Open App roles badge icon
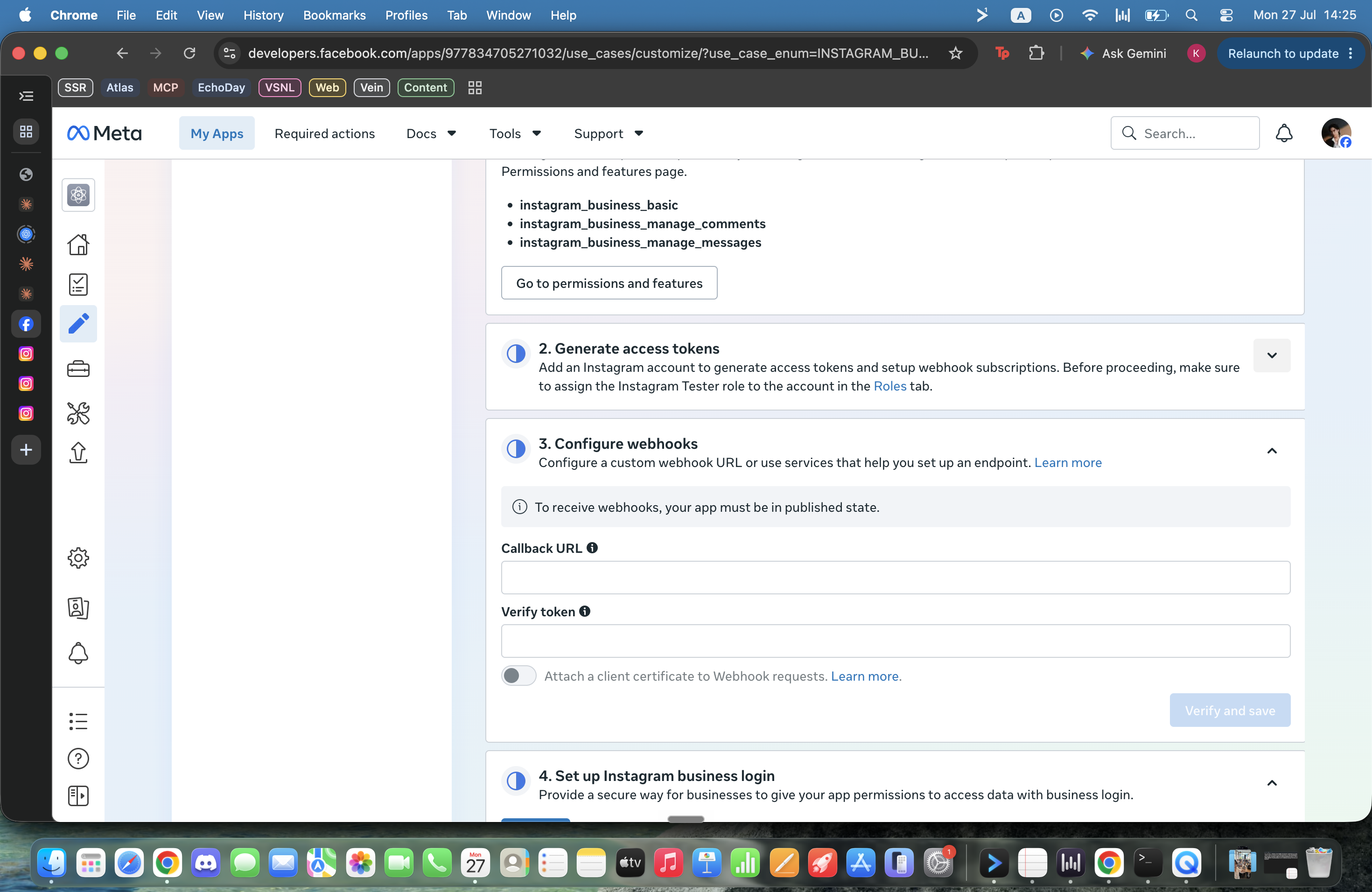The height and width of the screenshot is (892, 1372). point(78,607)
